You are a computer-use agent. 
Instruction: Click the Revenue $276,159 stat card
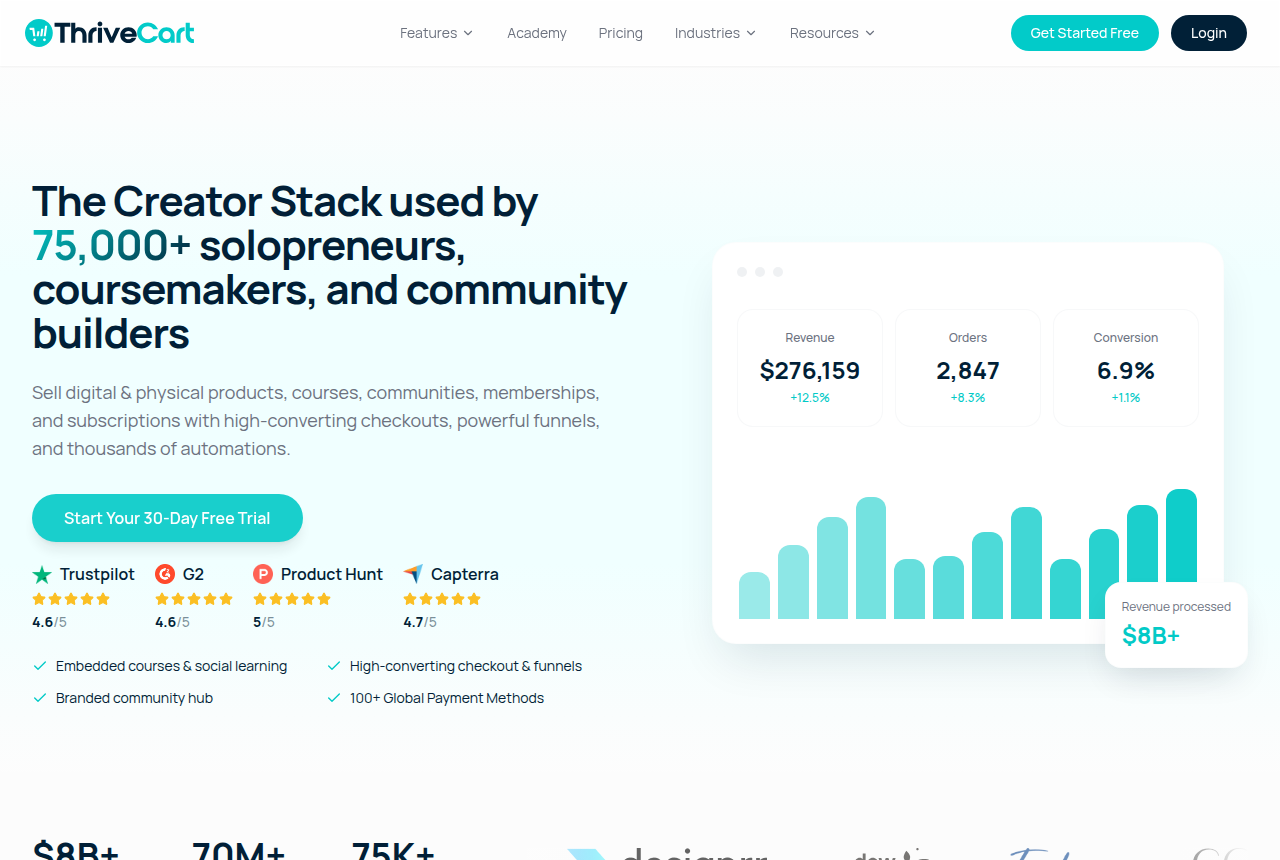pos(810,368)
